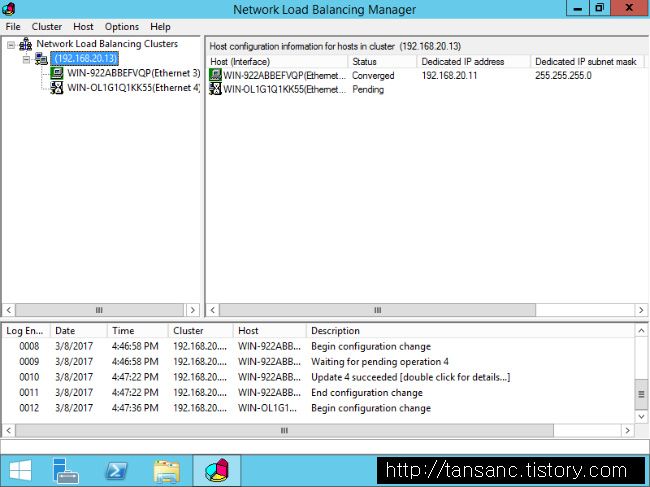Viewport: 650px width, 487px height.
Task: Click the hourglass icon for WIN-OL1G1Q1KK55 in tree
Action: (x=56, y=88)
